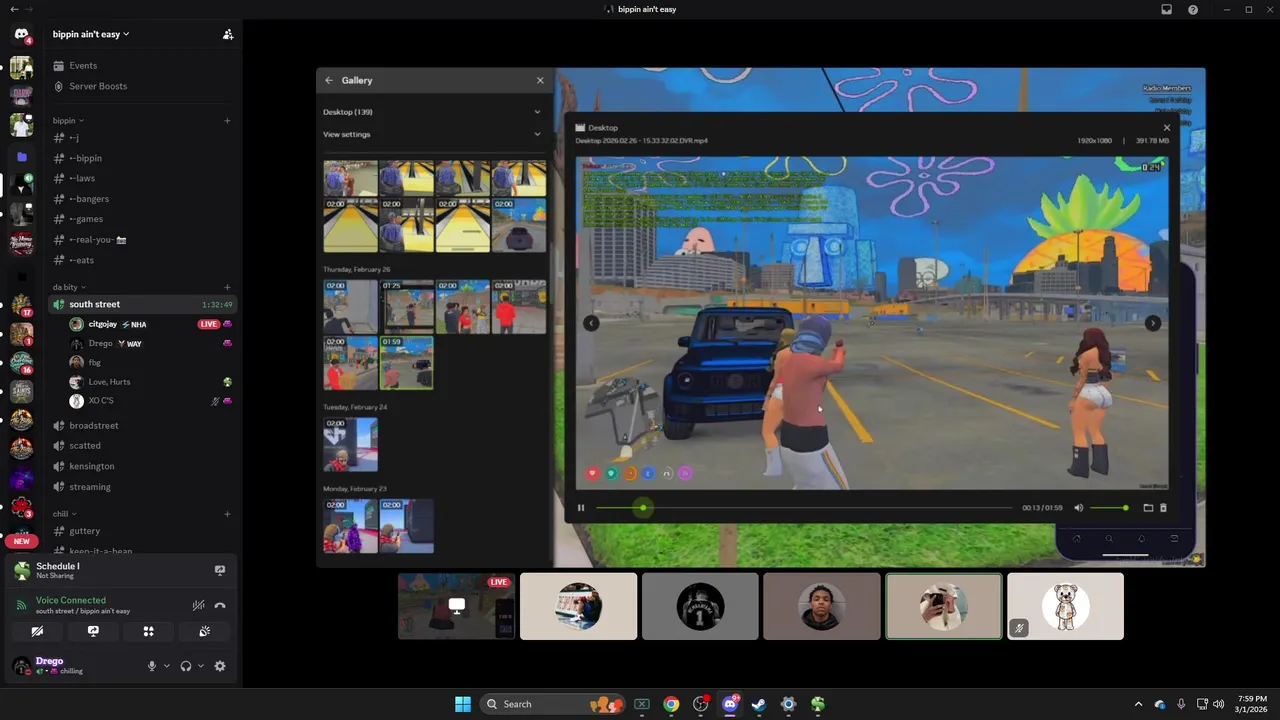Expand View settings in Gallery
Viewport: 1280px width, 720px height.
coord(537,134)
